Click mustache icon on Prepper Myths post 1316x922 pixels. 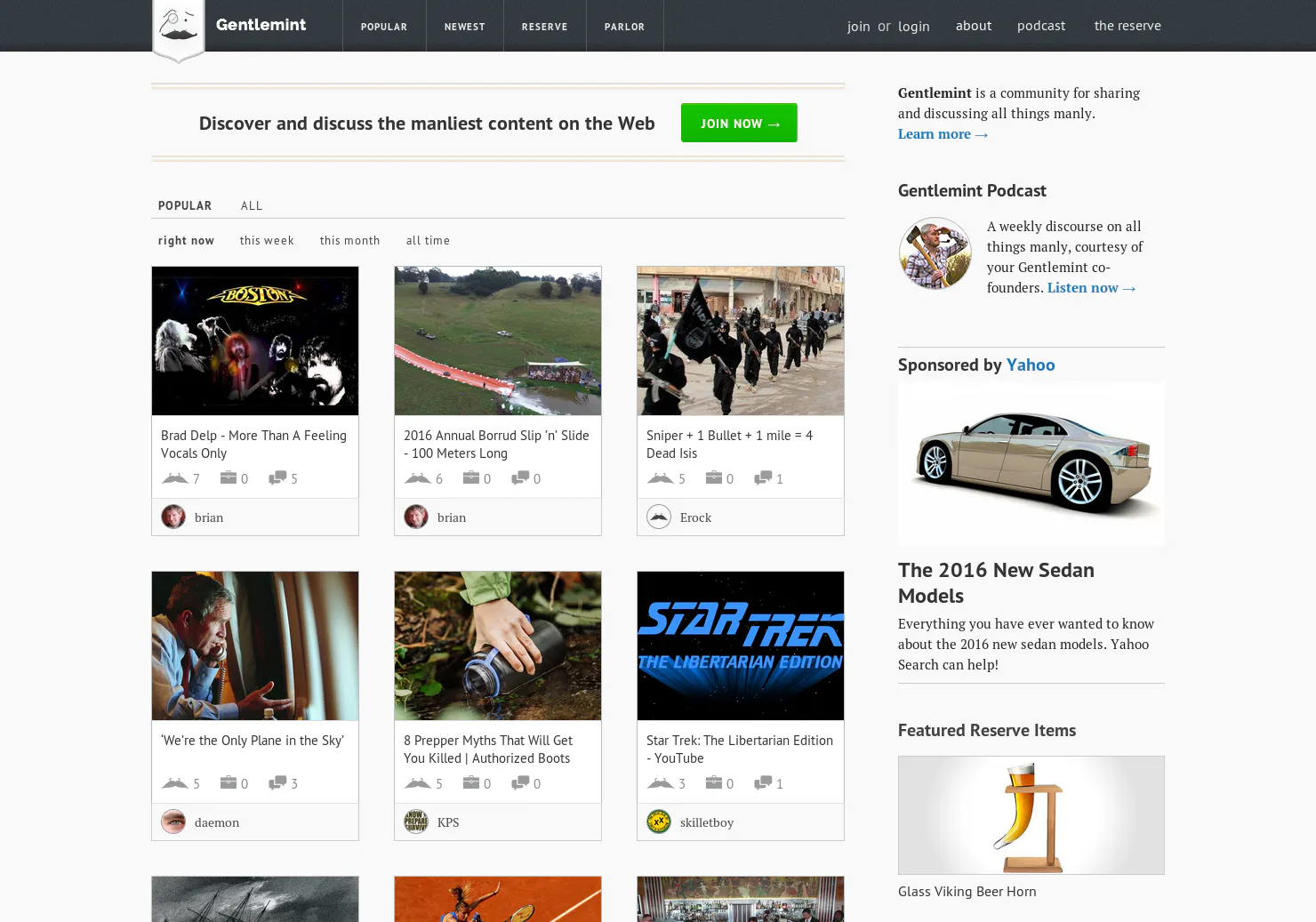[x=417, y=782]
